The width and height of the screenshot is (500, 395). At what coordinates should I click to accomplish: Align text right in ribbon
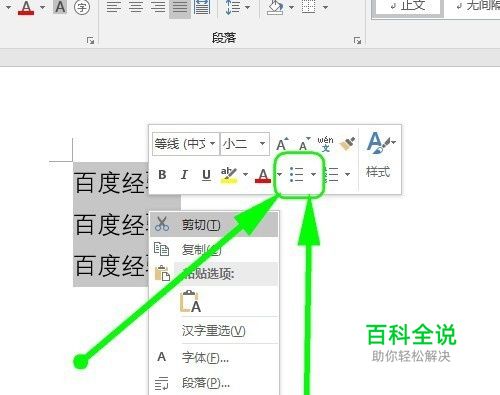tap(158, 7)
